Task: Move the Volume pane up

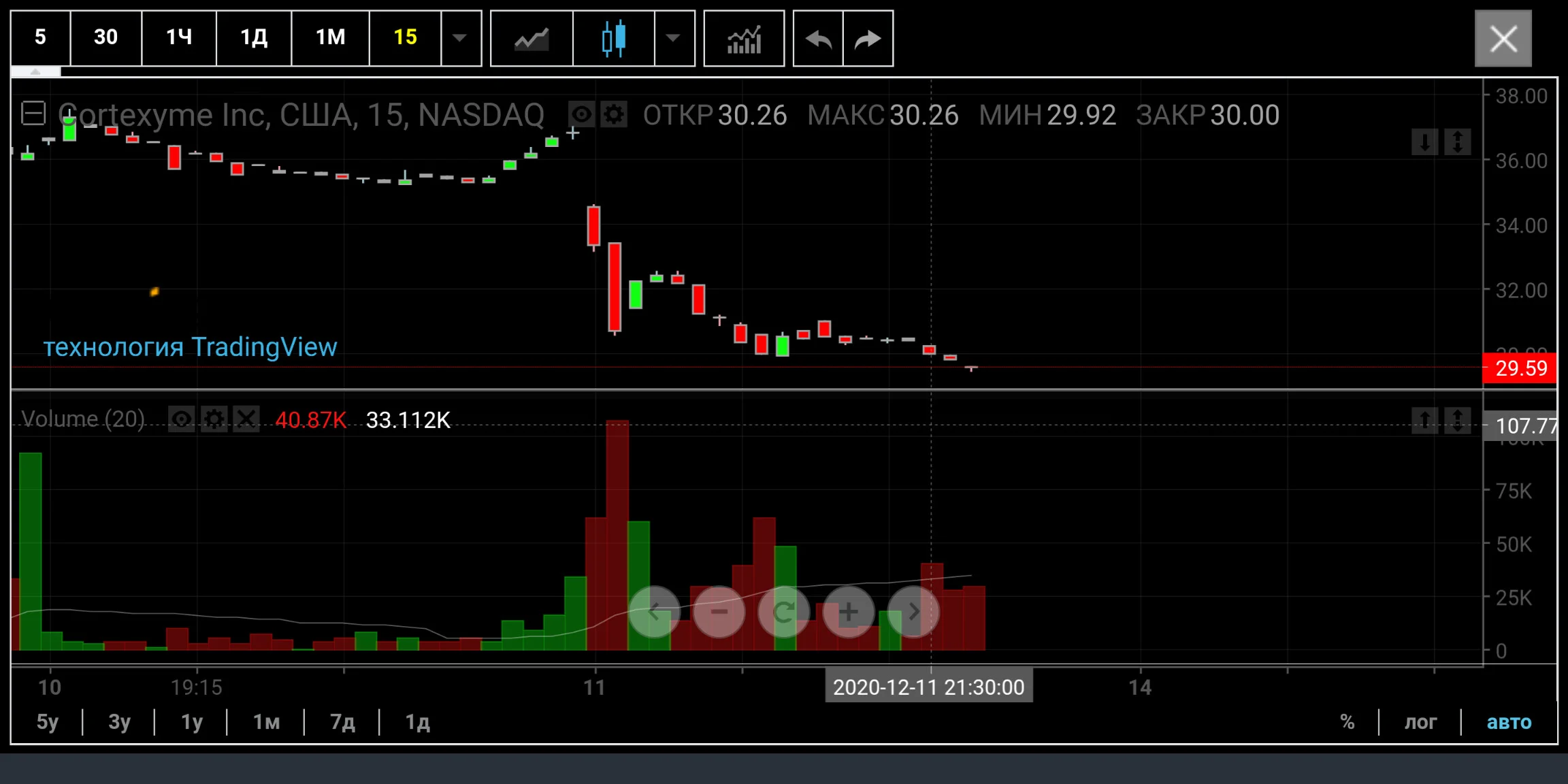Action: (x=1424, y=420)
